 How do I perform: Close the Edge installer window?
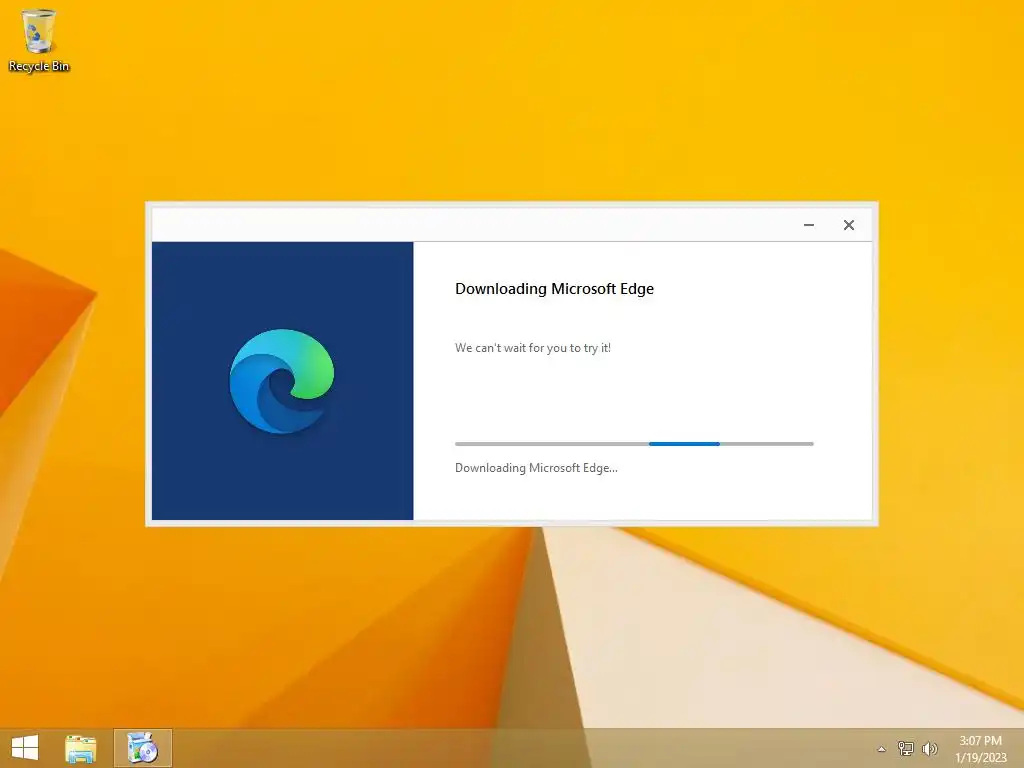coord(849,225)
